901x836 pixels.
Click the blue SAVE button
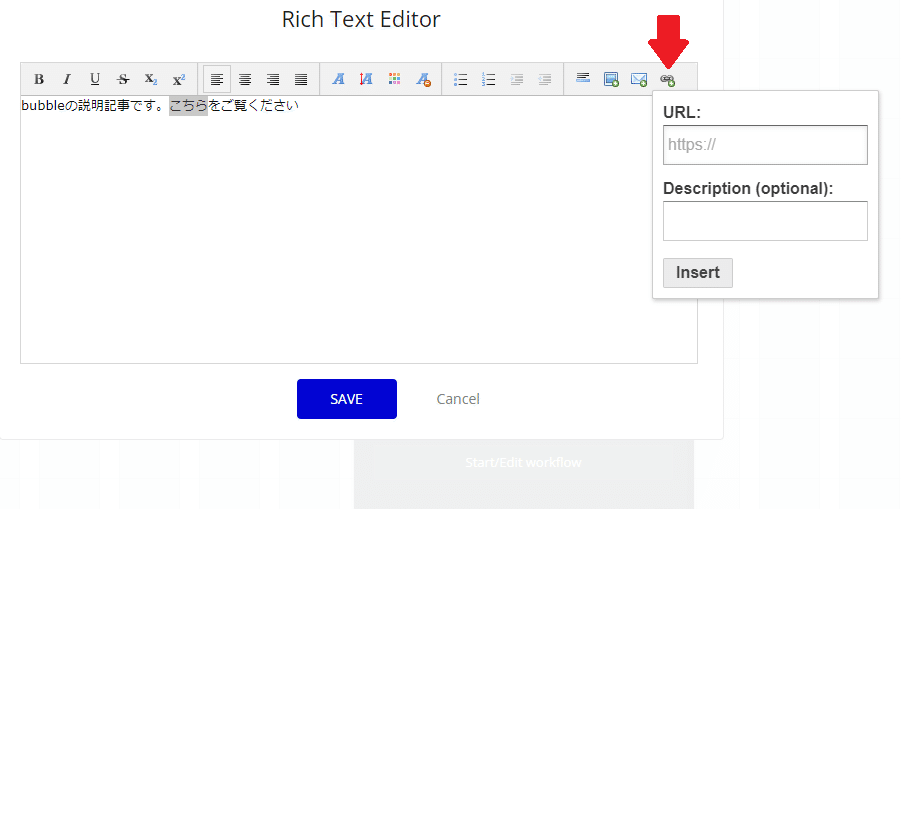point(346,399)
